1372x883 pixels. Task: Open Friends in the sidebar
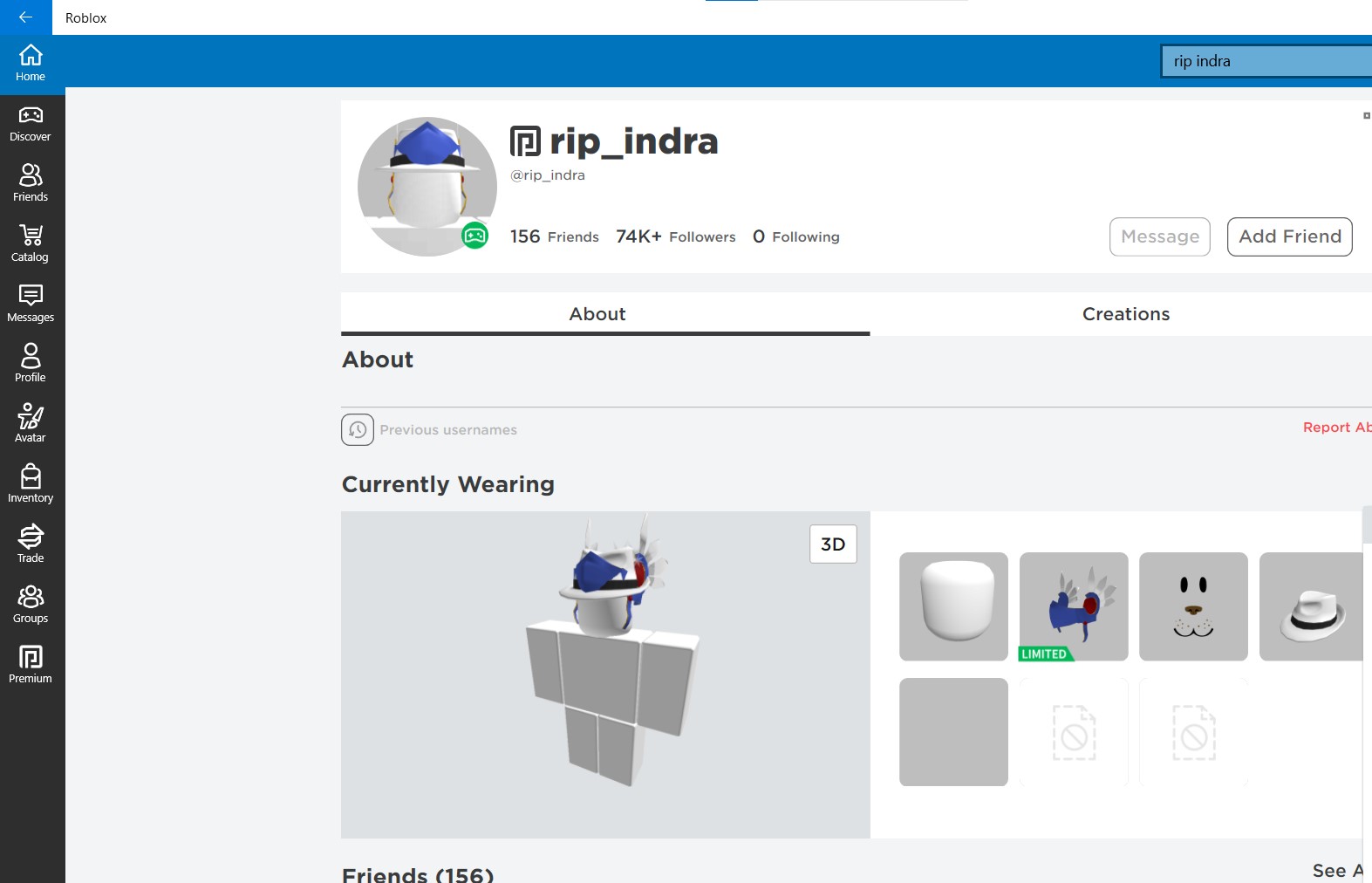tap(31, 183)
